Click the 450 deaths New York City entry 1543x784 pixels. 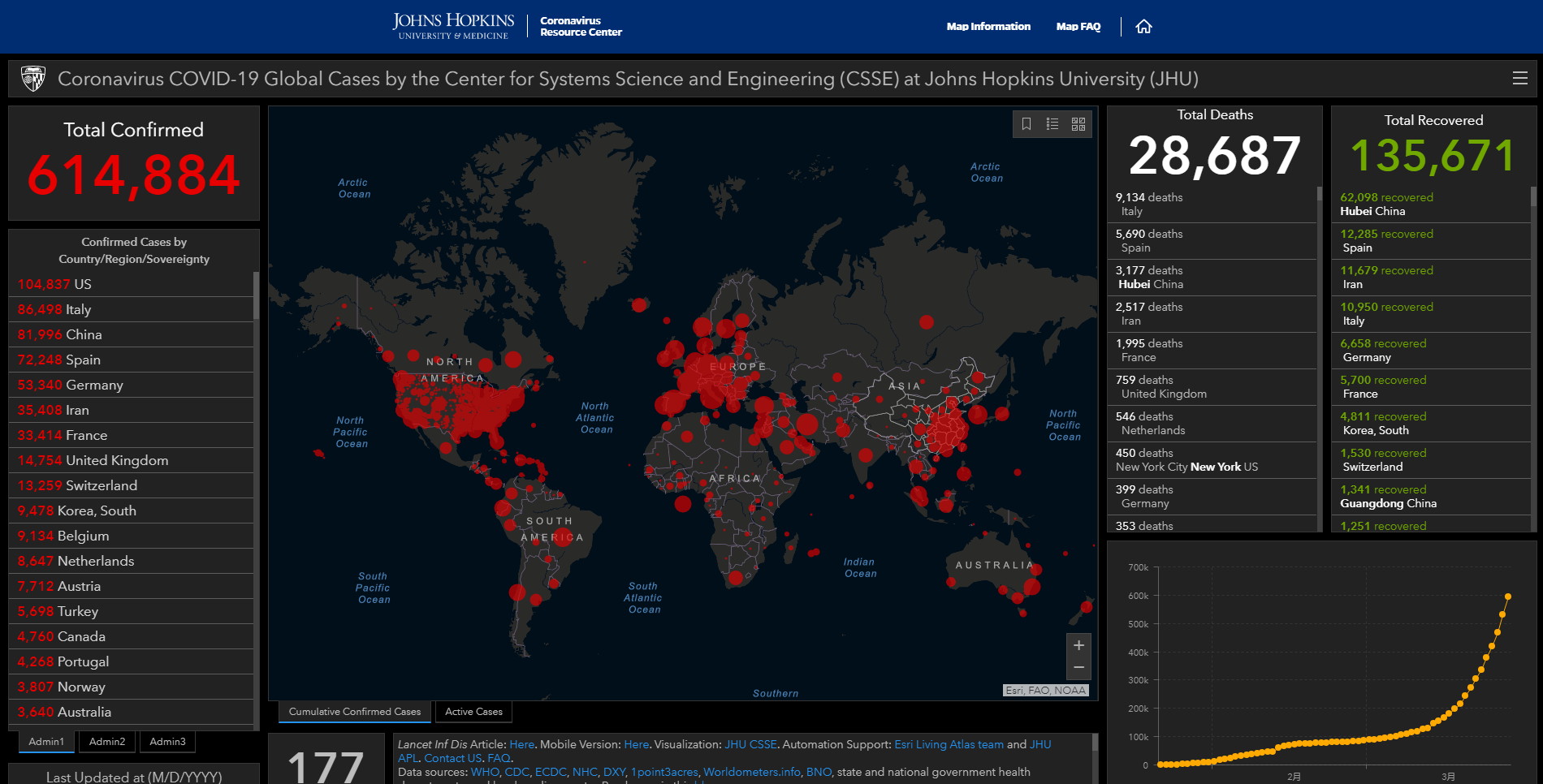1212,460
